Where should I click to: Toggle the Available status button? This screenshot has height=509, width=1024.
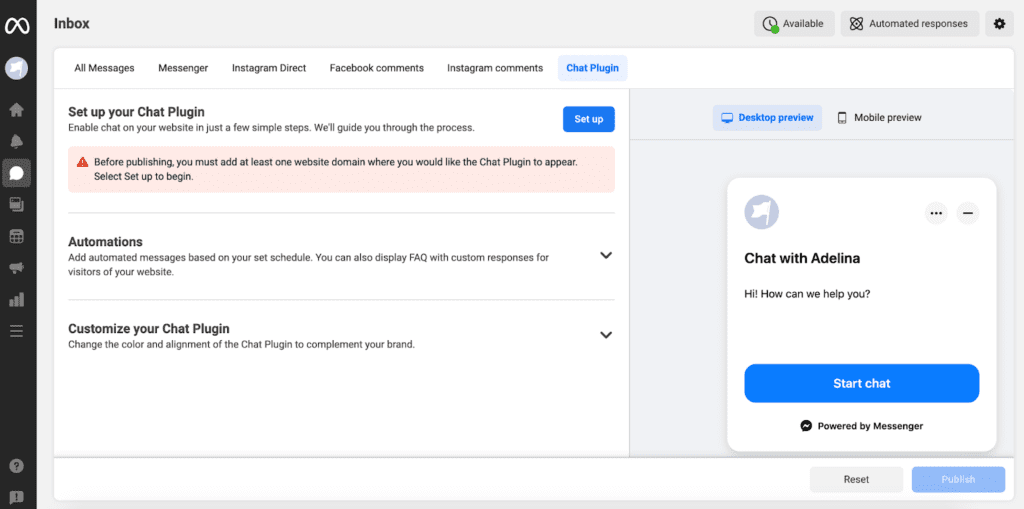(794, 24)
